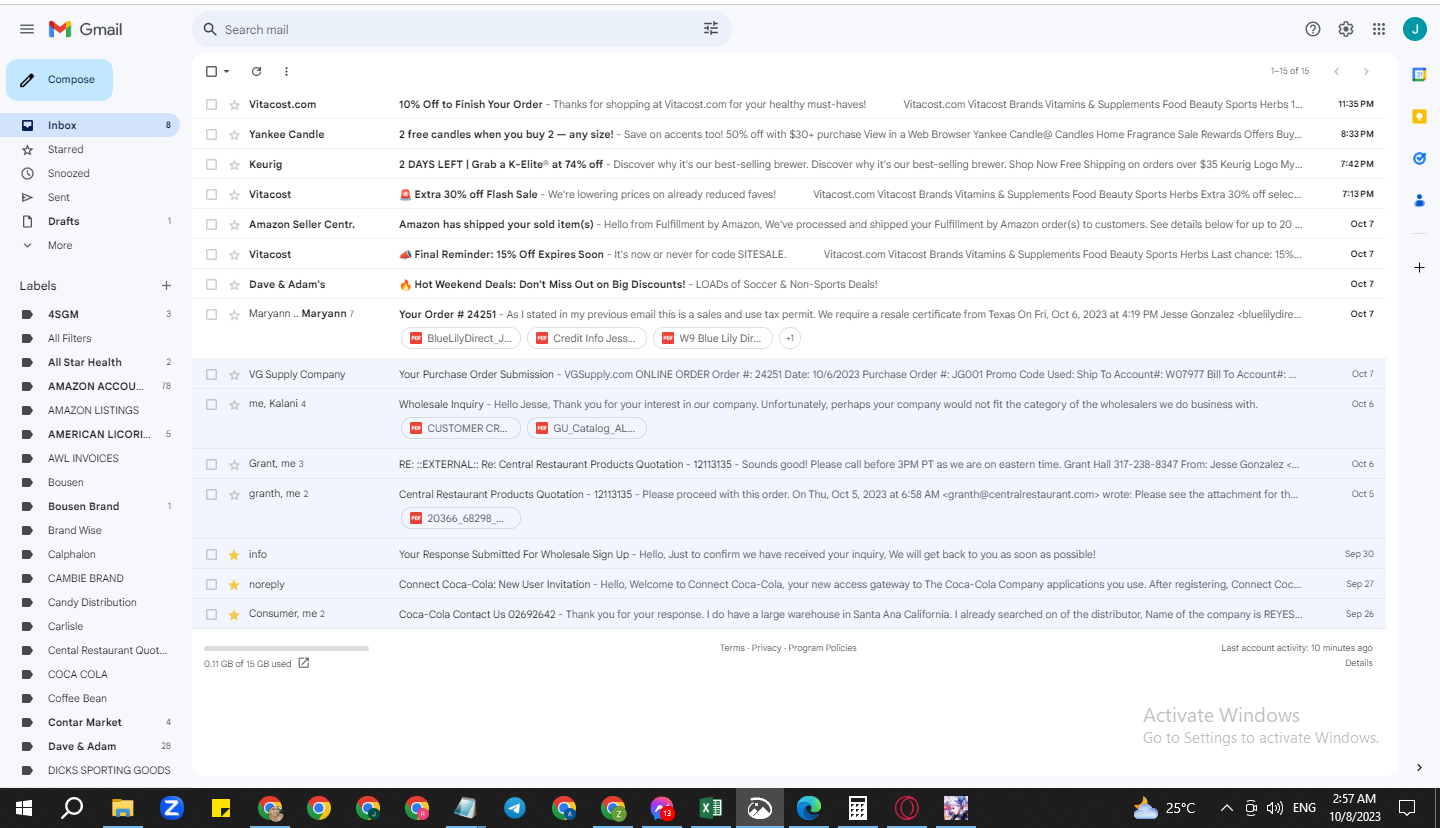Open search options filter icon

click(711, 29)
